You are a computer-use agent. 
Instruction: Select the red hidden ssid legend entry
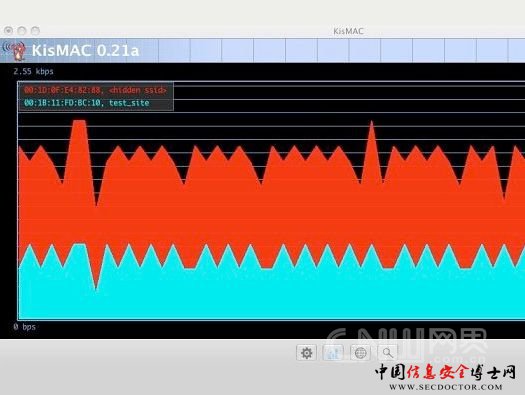[95, 90]
